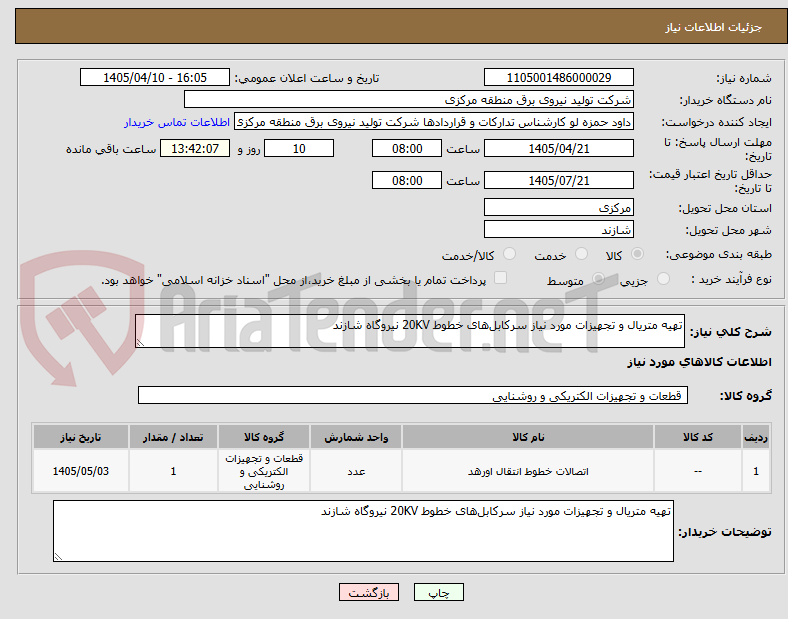Click the ساعت باقی مانده countdown field
788x619 pixels.
pyautogui.click(x=195, y=148)
